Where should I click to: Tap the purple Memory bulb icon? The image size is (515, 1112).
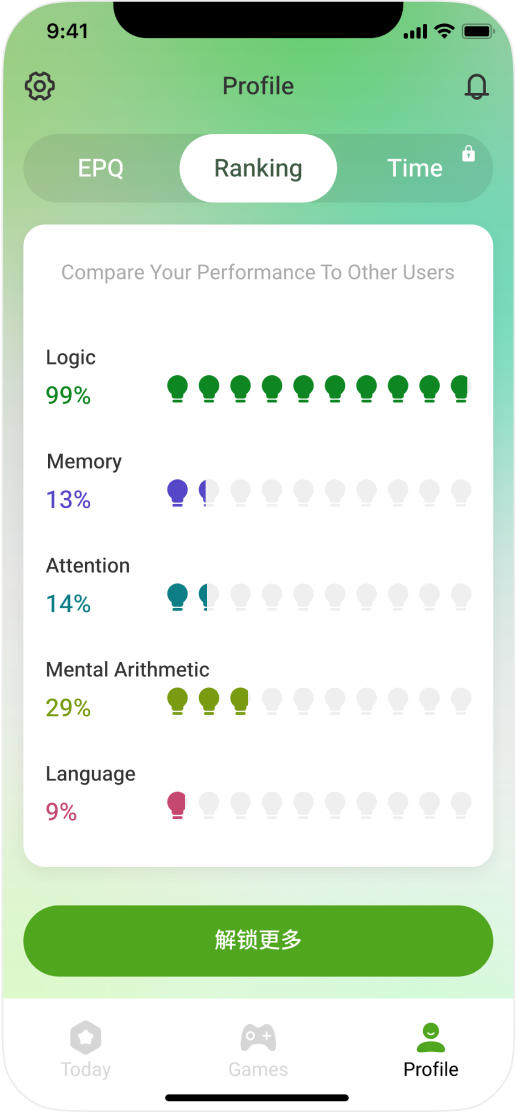point(177,494)
